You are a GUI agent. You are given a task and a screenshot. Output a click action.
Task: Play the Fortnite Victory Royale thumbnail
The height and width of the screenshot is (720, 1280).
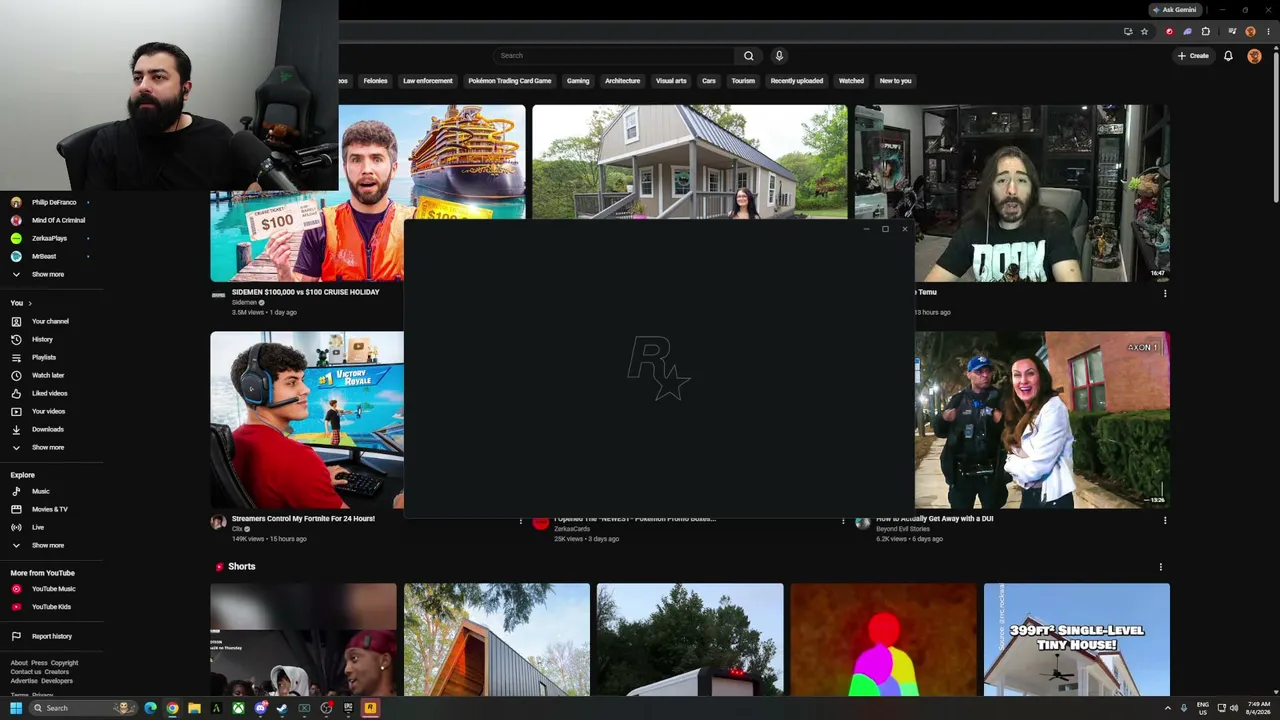[307, 420]
